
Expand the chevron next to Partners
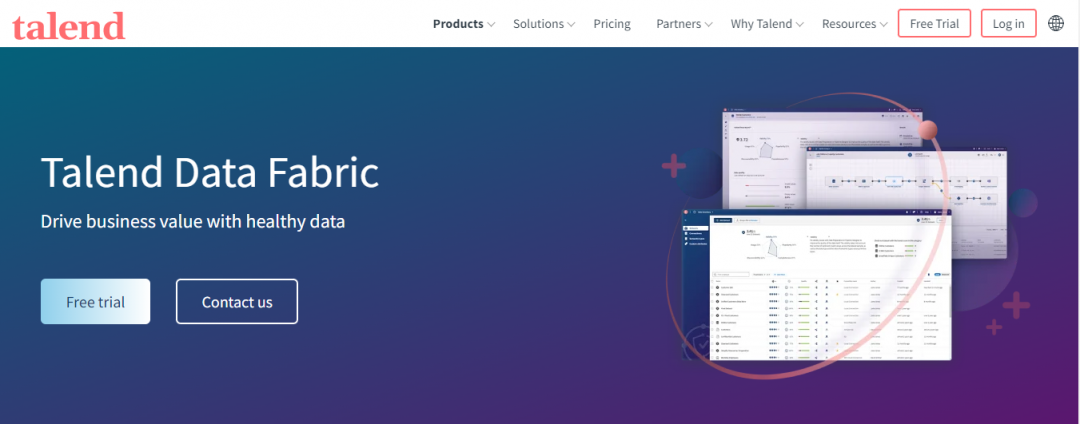709,25
